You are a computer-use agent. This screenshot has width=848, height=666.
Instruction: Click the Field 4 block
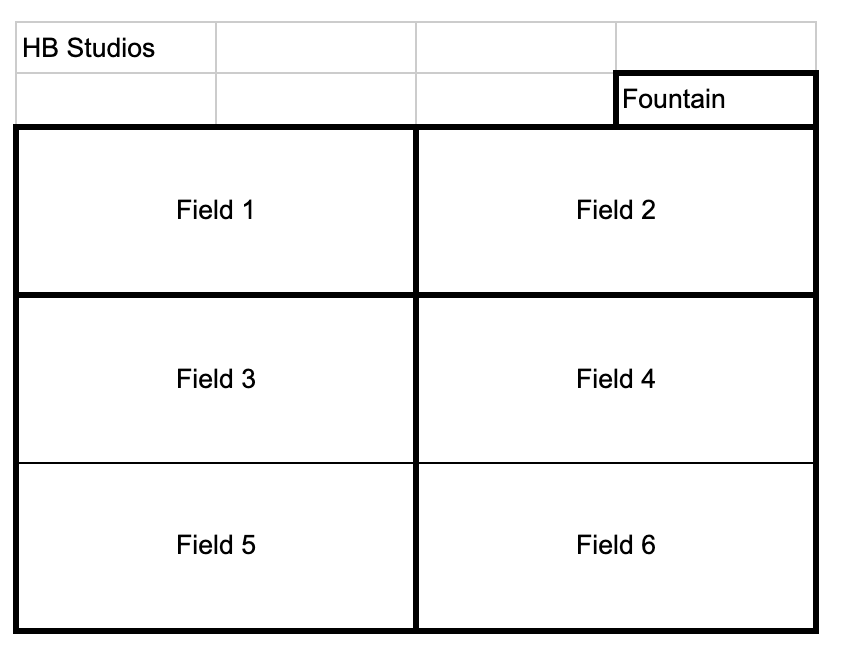click(615, 379)
